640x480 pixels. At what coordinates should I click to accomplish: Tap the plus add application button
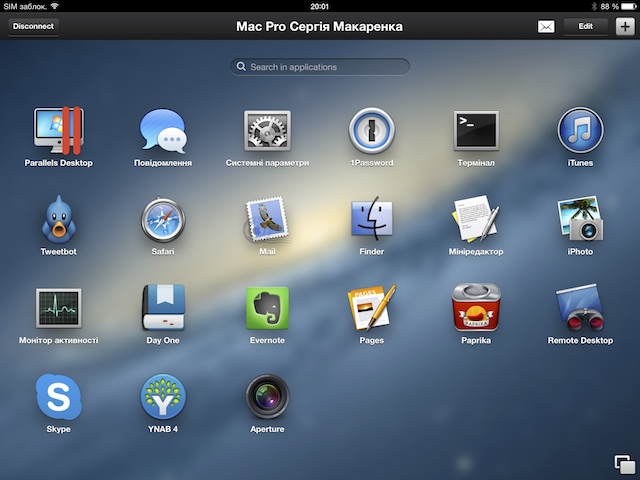[625, 27]
